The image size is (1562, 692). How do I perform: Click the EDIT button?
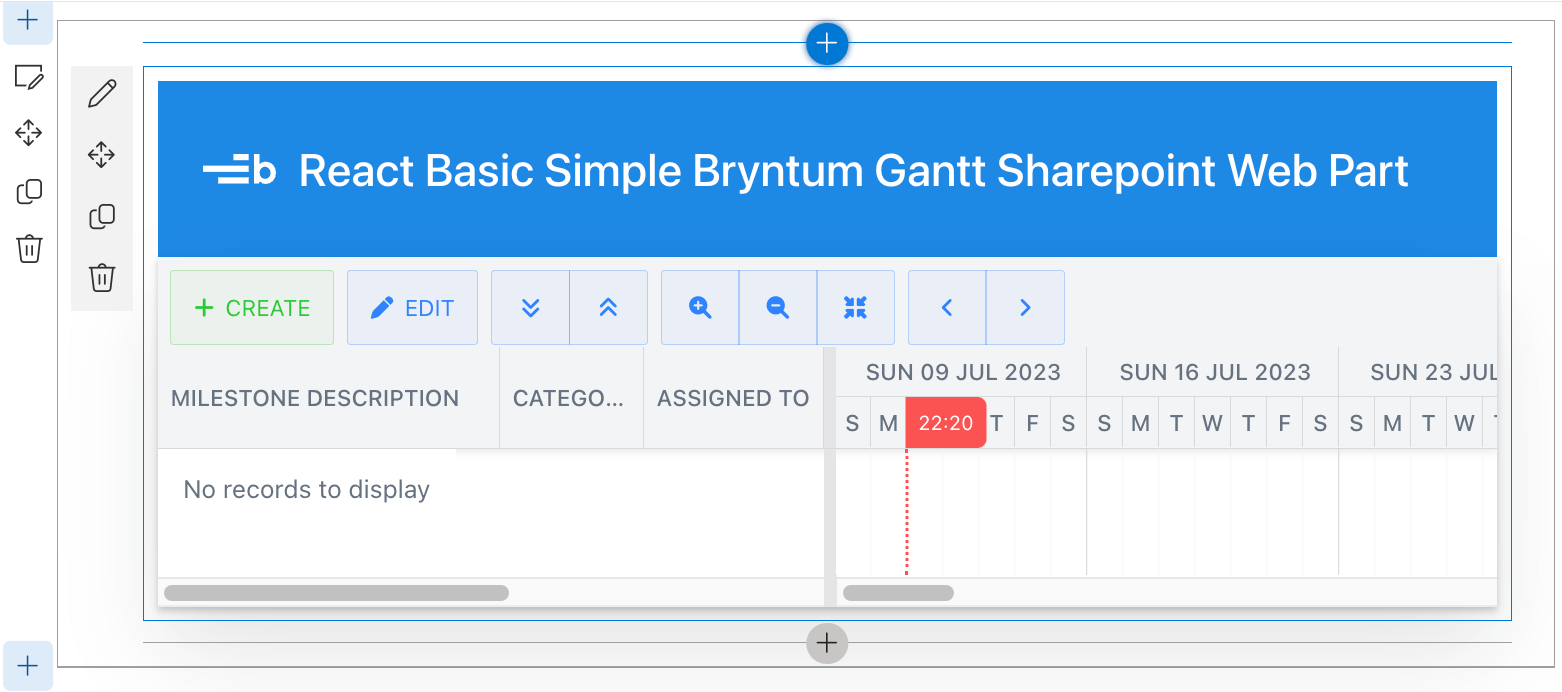412,308
